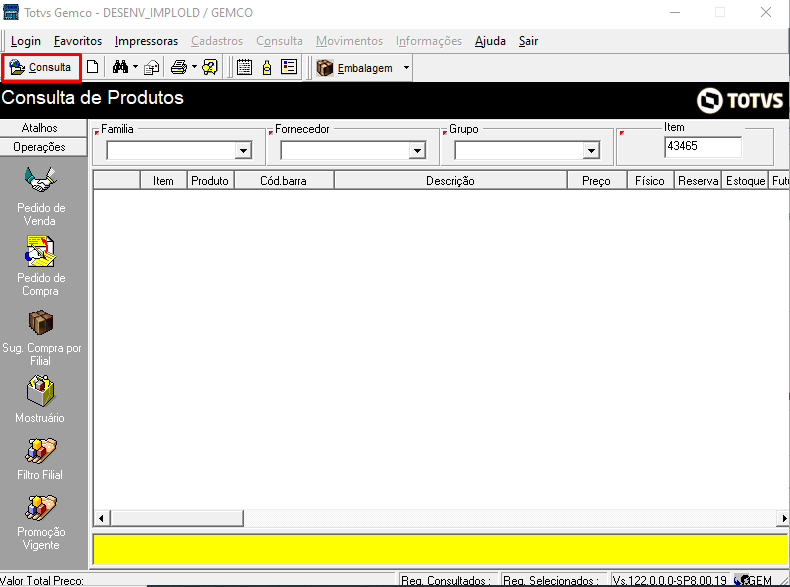Click the Reserva column header
This screenshot has height=587, width=790.
(x=698, y=180)
